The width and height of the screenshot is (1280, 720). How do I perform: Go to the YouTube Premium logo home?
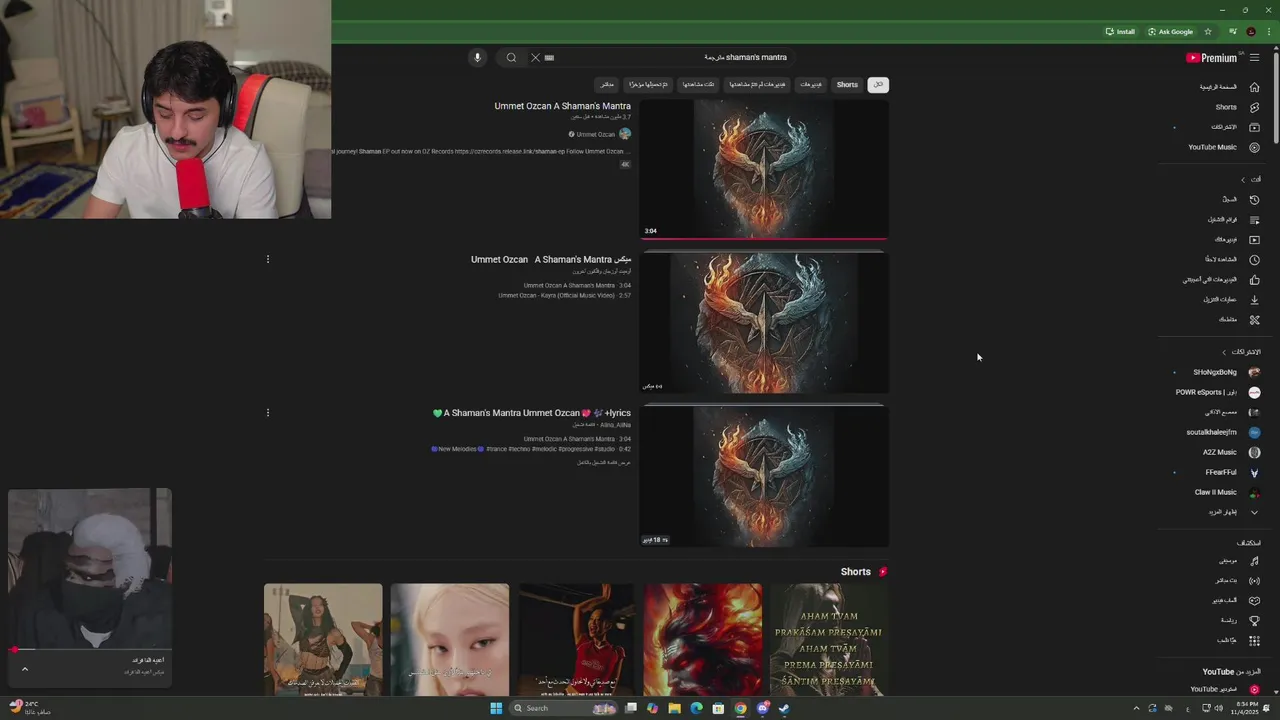click(x=1212, y=58)
